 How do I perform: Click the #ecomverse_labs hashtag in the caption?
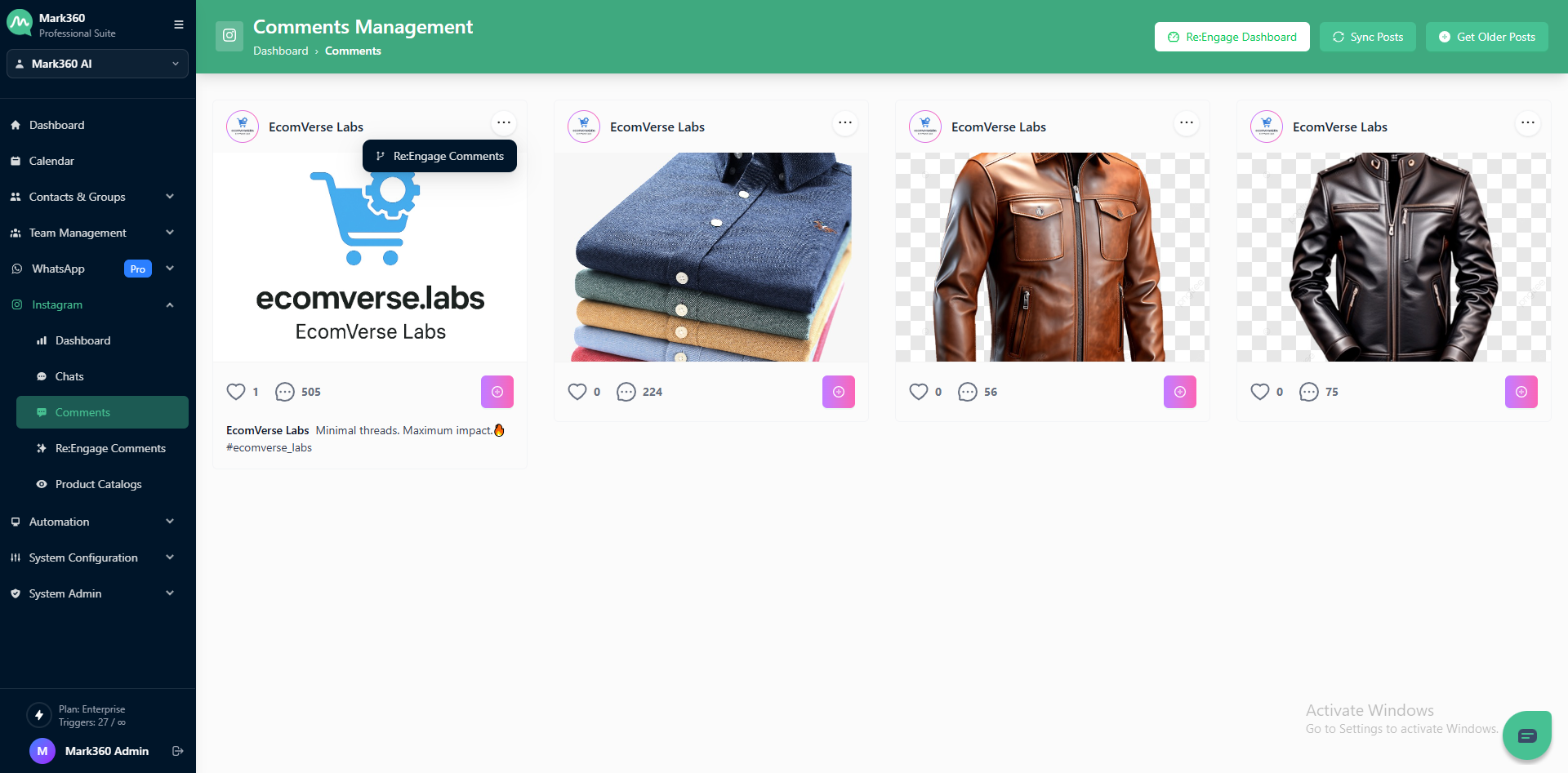269,447
